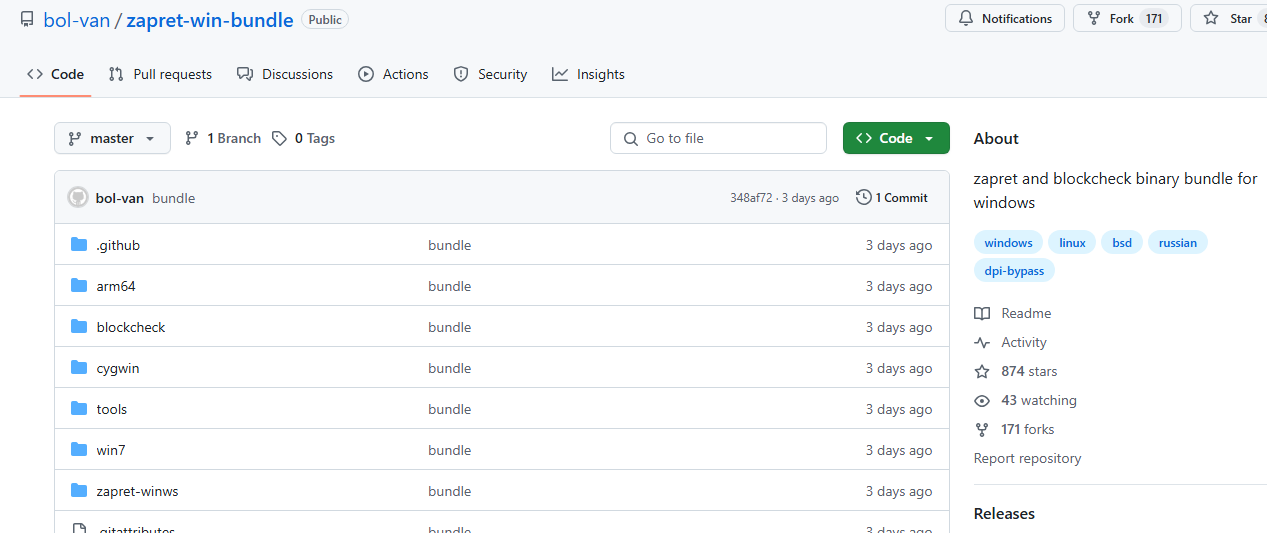Select the dpi-bypass topic tag

point(1014,271)
